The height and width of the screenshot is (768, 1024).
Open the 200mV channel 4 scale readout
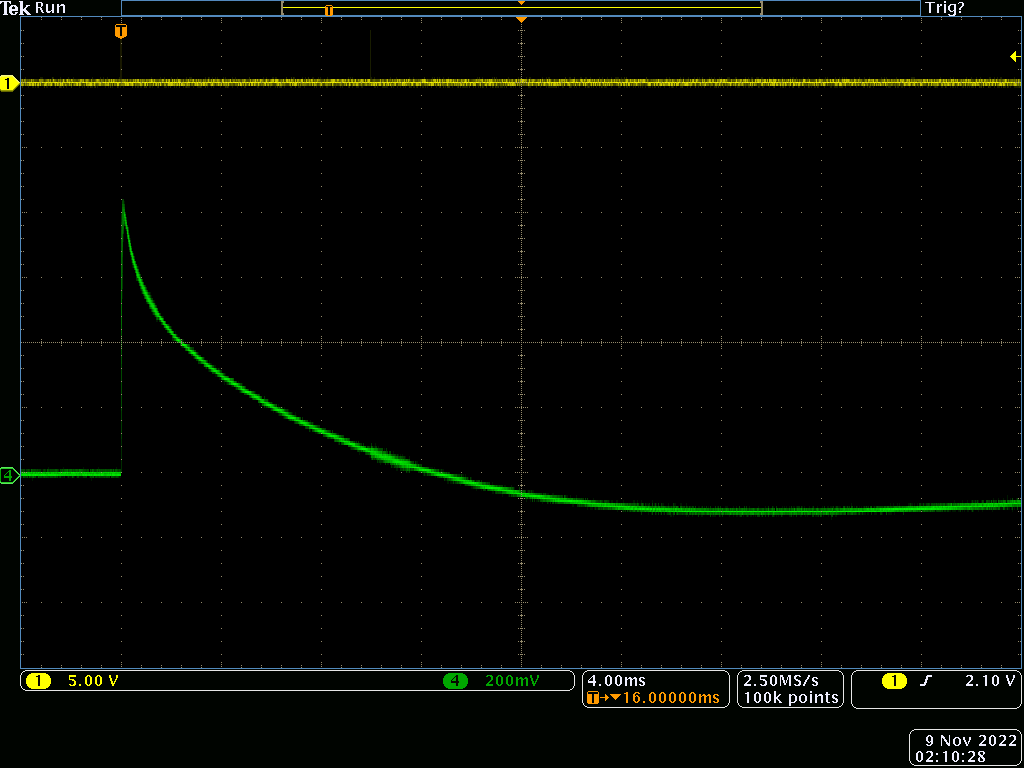pyautogui.click(x=513, y=681)
